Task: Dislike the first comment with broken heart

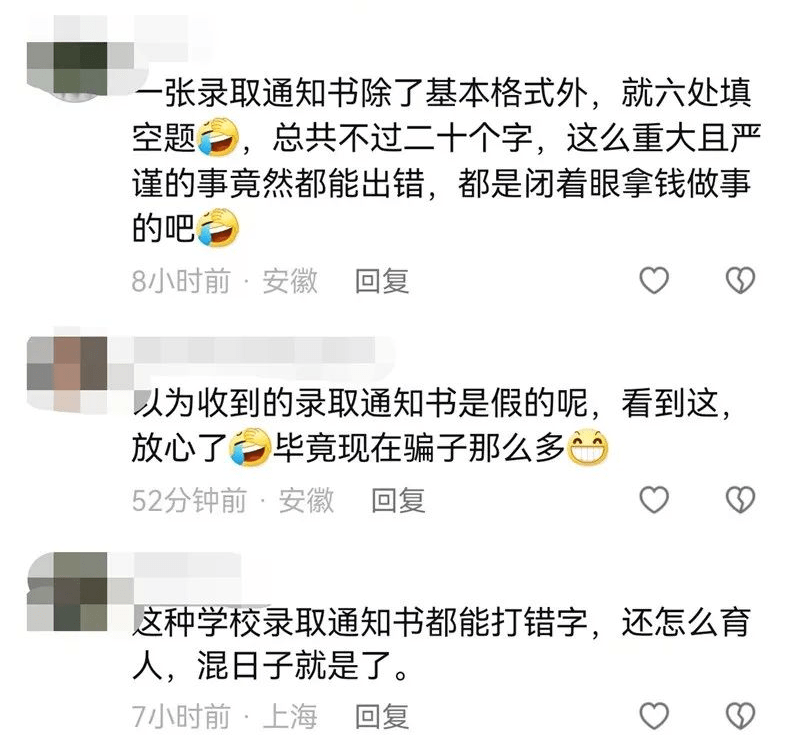Action: pyautogui.click(x=740, y=280)
